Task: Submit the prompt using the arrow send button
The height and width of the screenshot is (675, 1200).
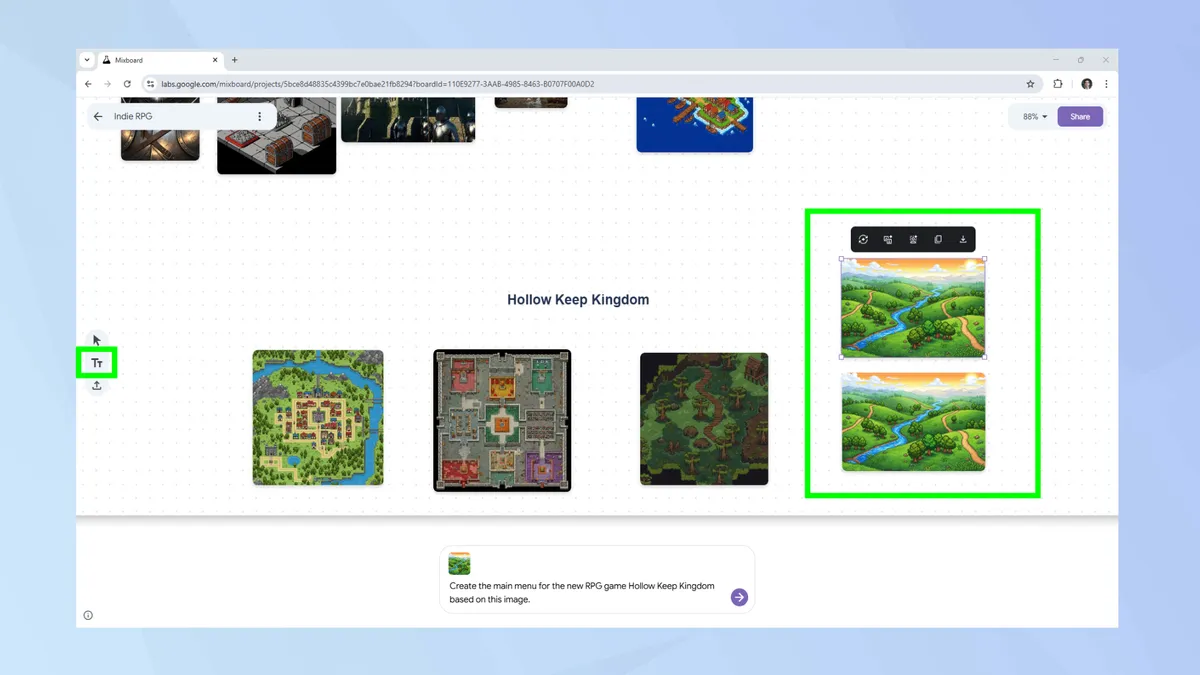Action: pyautogui.click(x=738, y=597)
